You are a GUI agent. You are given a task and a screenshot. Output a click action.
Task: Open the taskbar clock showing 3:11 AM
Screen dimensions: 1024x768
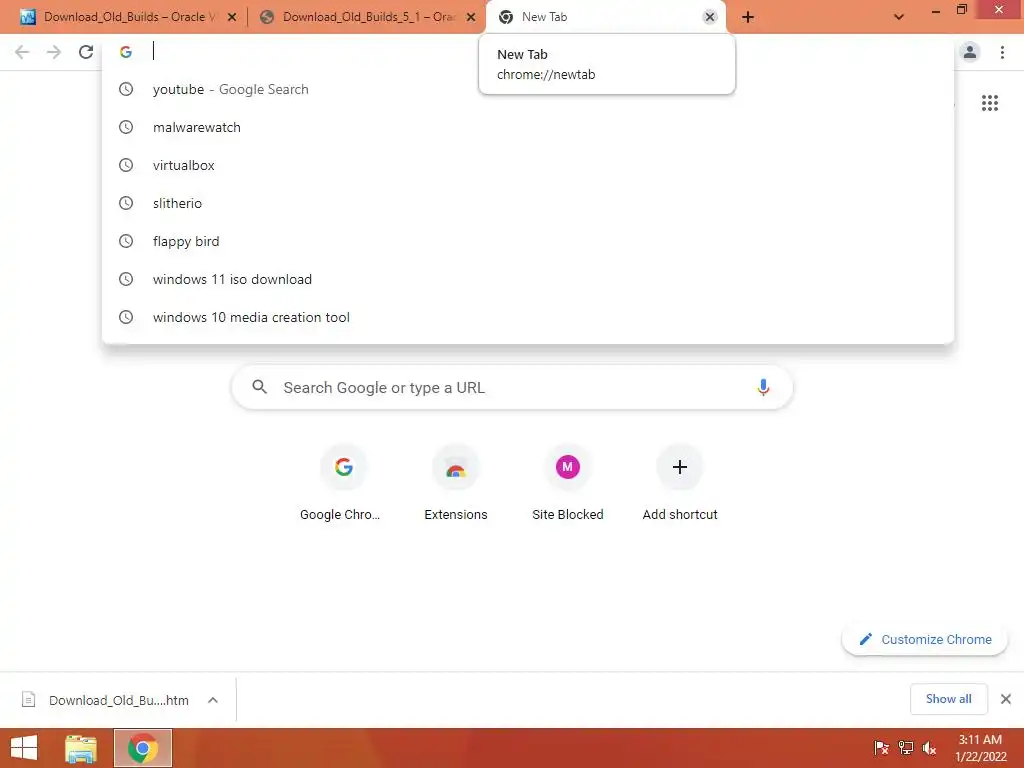(980, 748)
